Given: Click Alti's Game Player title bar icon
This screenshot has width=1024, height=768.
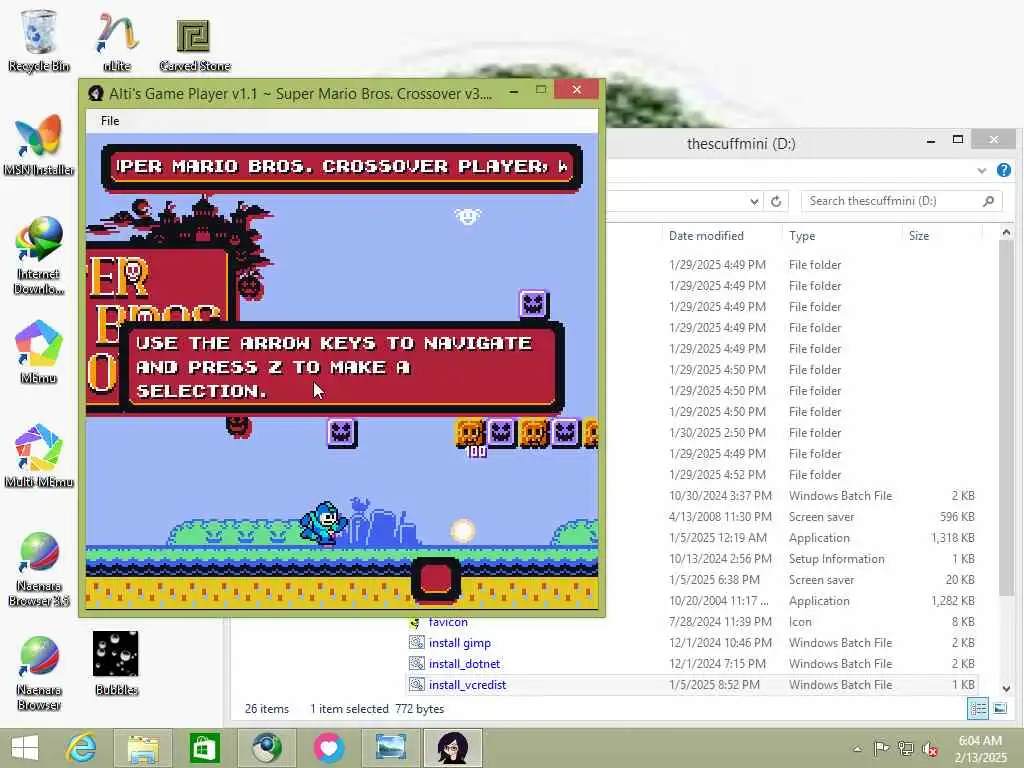Looking at the screenshot, I should (96, 93).
